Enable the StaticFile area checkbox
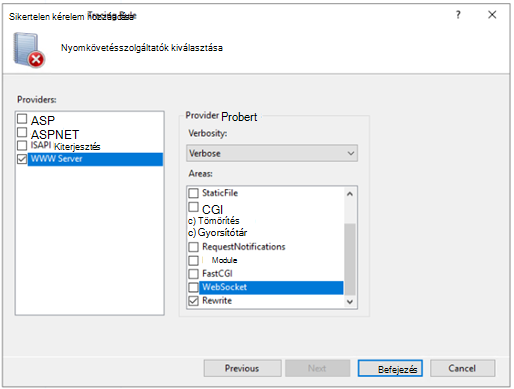The height and width of the screenshot is (389, 514). [x=193, y=193]
